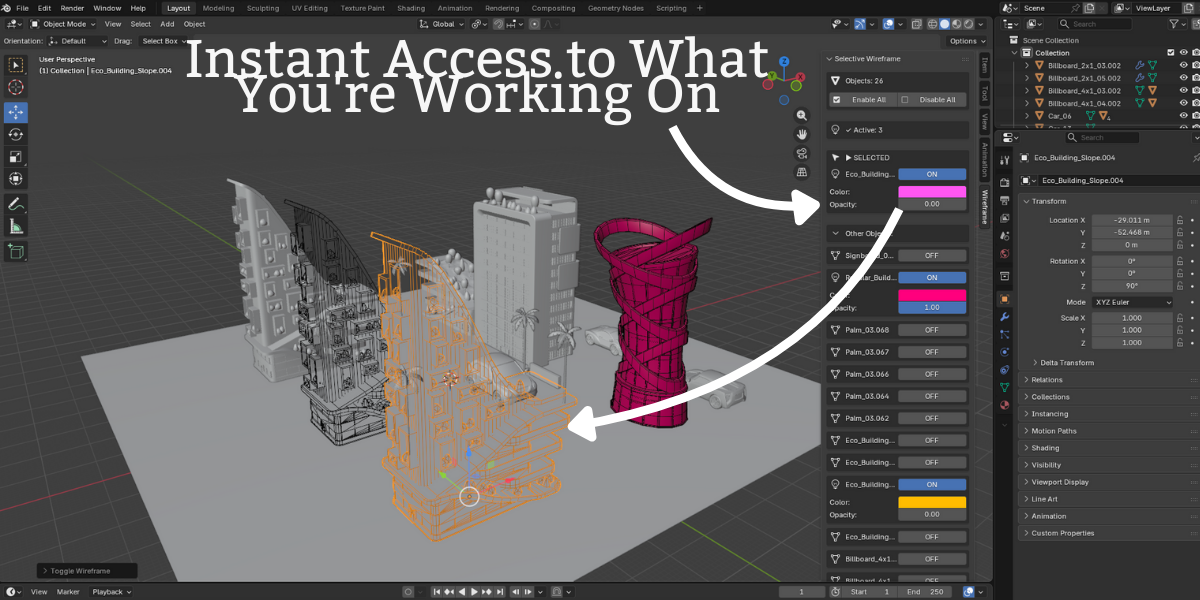Open the Material properties sphere tab
Viewport: 1200px width, 600px height.
pos(1004,405)
